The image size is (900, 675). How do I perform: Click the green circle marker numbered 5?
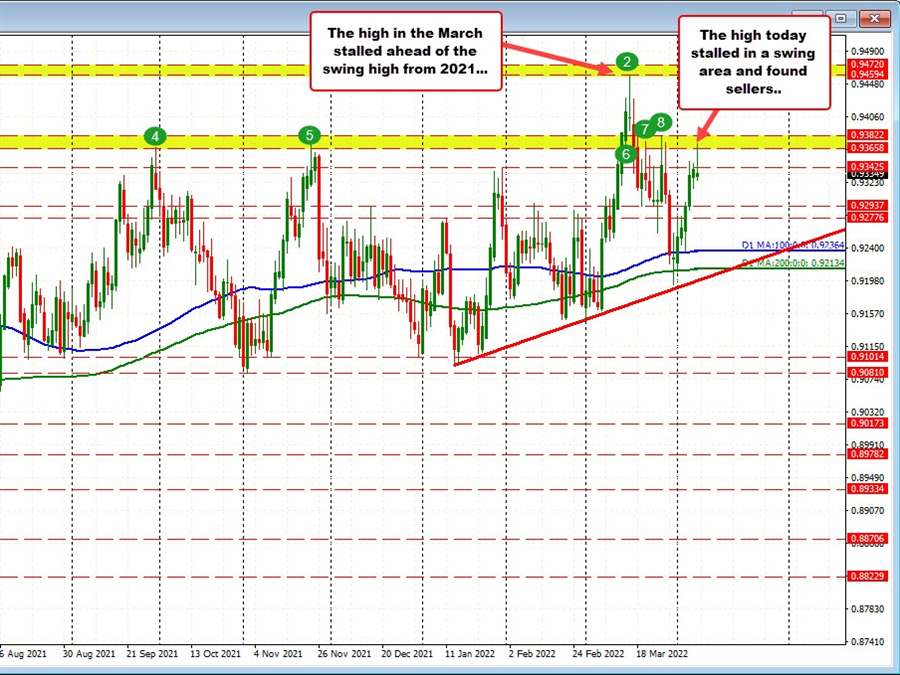point(310,135)
